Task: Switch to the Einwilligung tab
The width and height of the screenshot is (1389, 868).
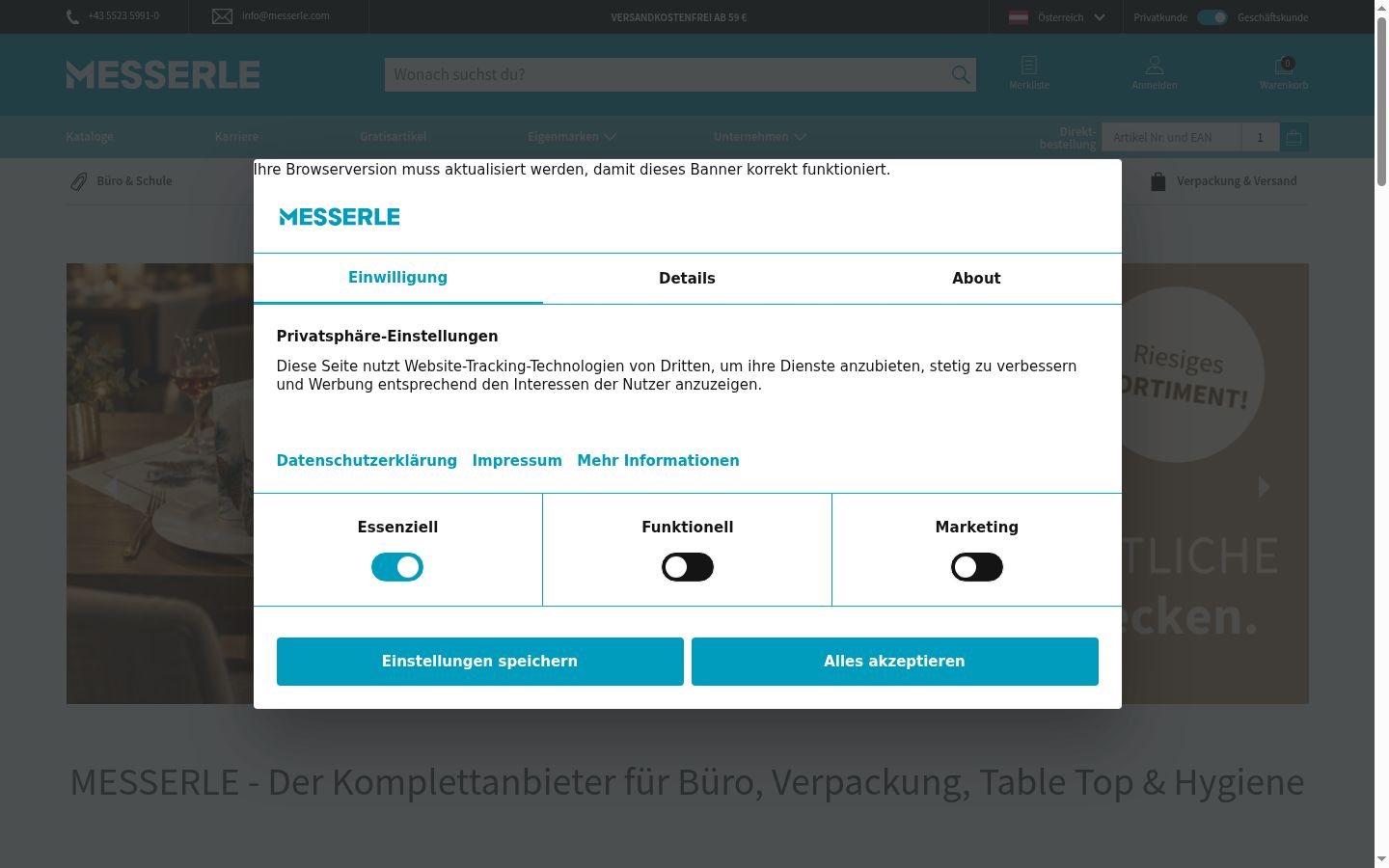Action: click(398, 278)
